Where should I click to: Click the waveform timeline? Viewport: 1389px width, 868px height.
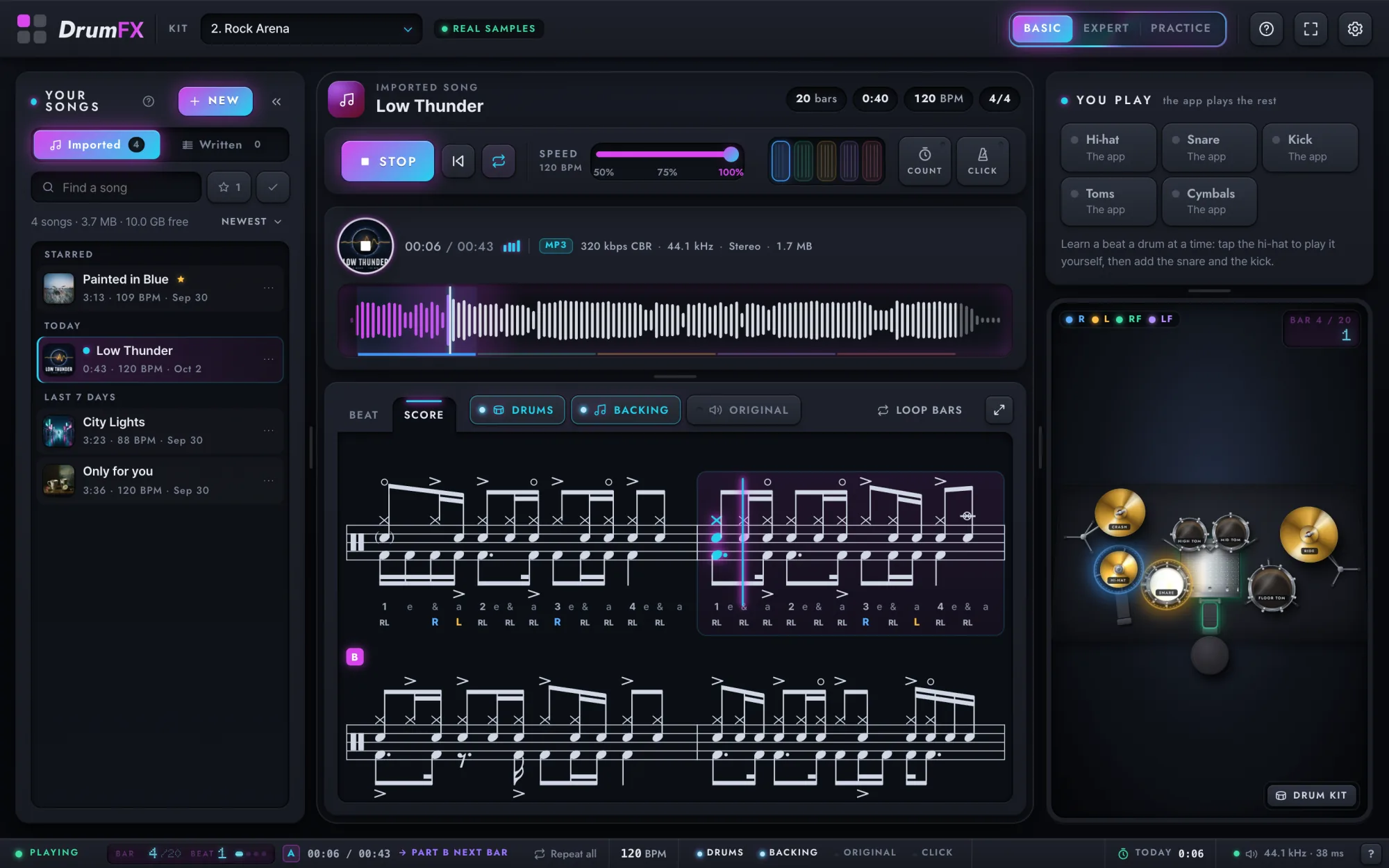[x=675, y=320]
